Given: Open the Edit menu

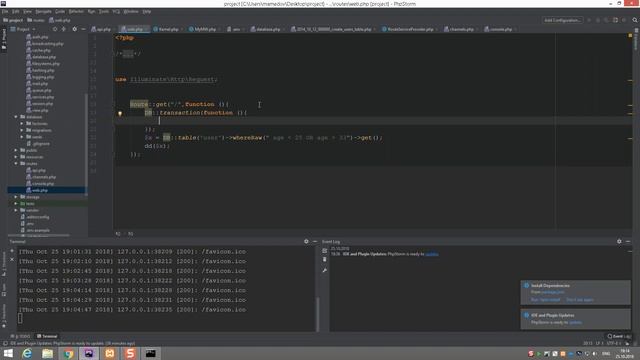Looking at the screenshot, I should [x=16, y=11].
